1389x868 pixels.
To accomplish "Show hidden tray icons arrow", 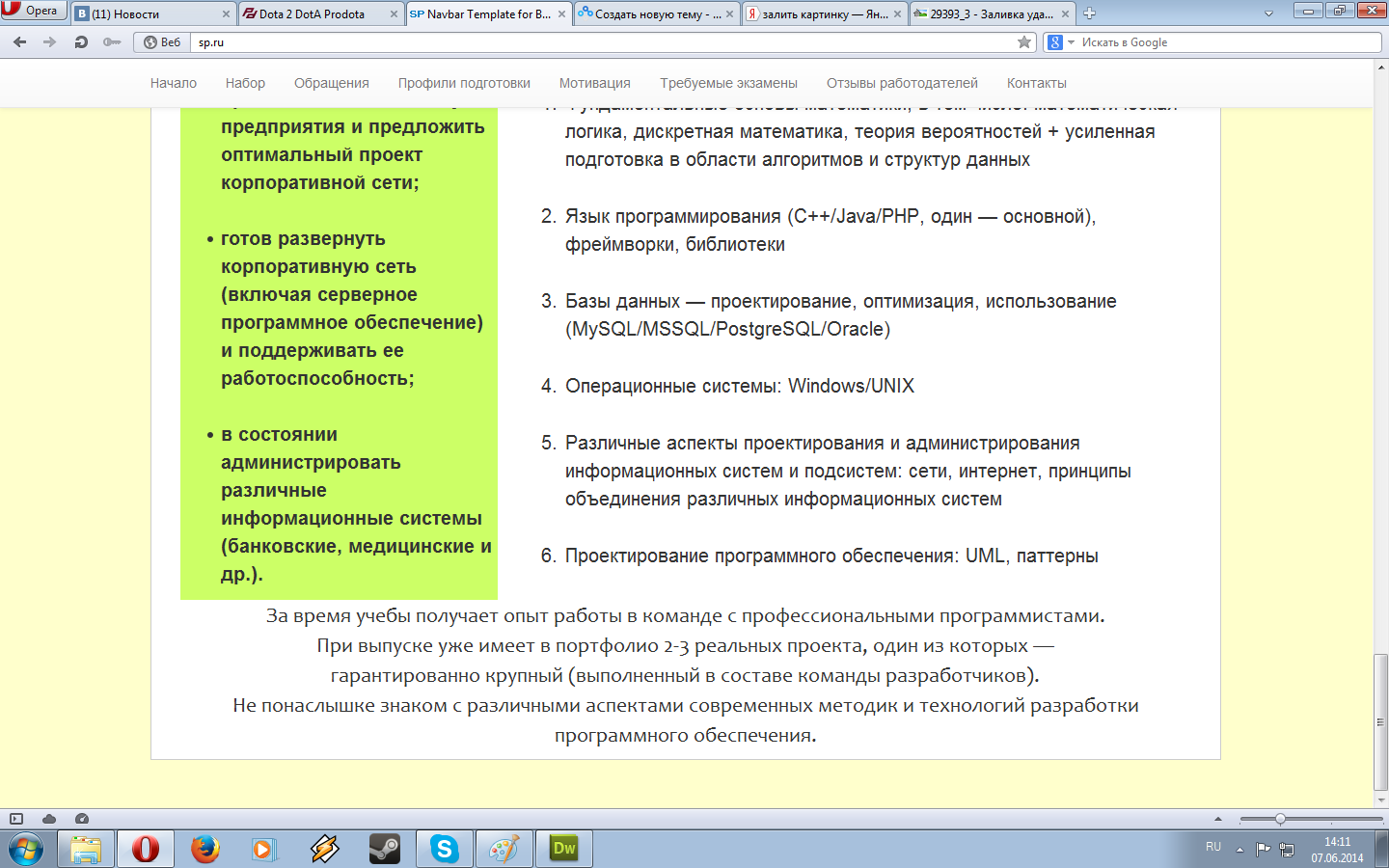I will tap(1240, 850).
